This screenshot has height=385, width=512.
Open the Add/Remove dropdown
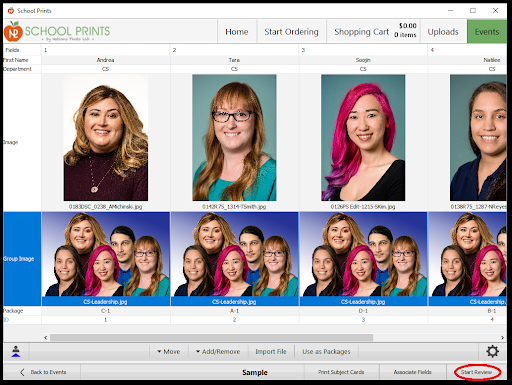click(x=218, y=351)
